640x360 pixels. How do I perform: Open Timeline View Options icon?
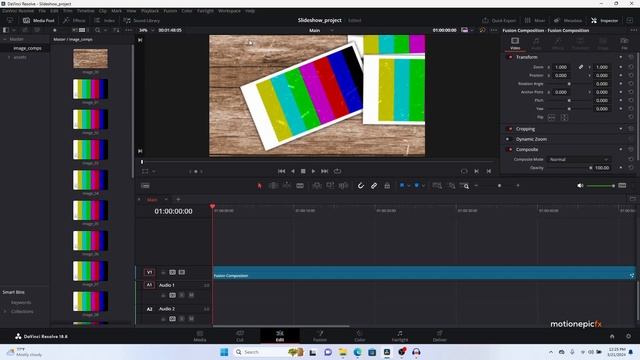pos(145,186)
